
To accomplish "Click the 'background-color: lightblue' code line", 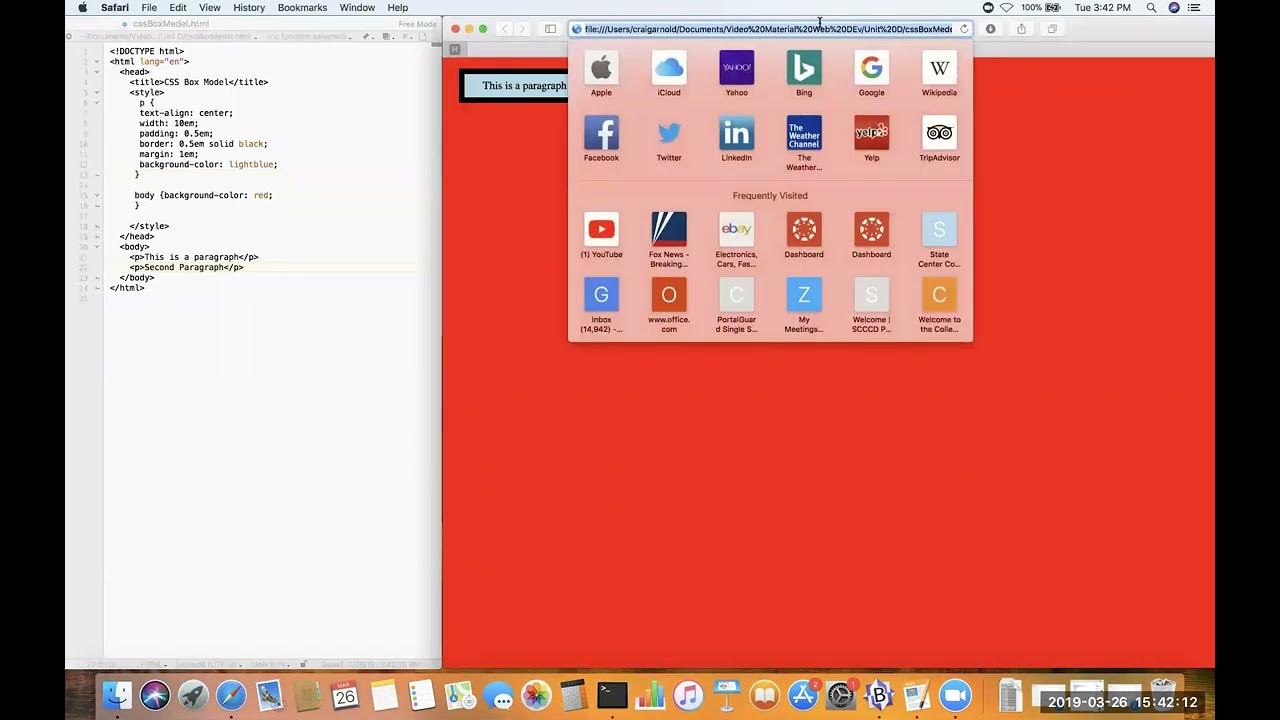I will (208, 164).
